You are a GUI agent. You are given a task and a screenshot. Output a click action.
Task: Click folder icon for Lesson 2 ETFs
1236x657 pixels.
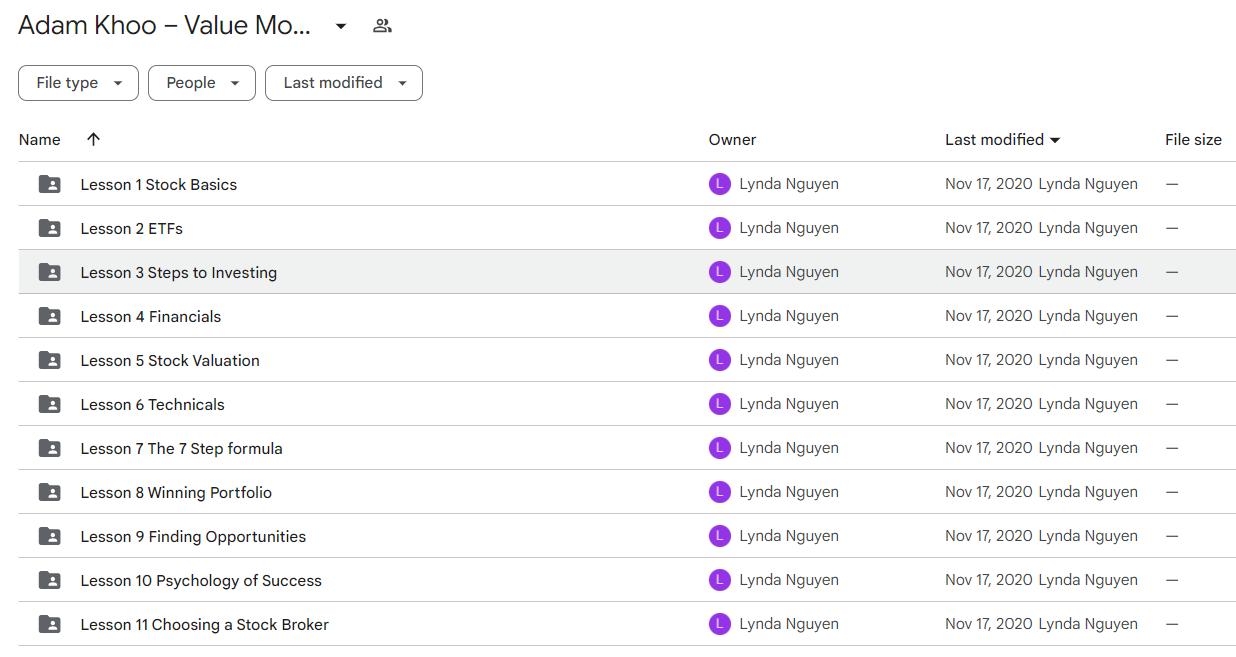point(49,228)
